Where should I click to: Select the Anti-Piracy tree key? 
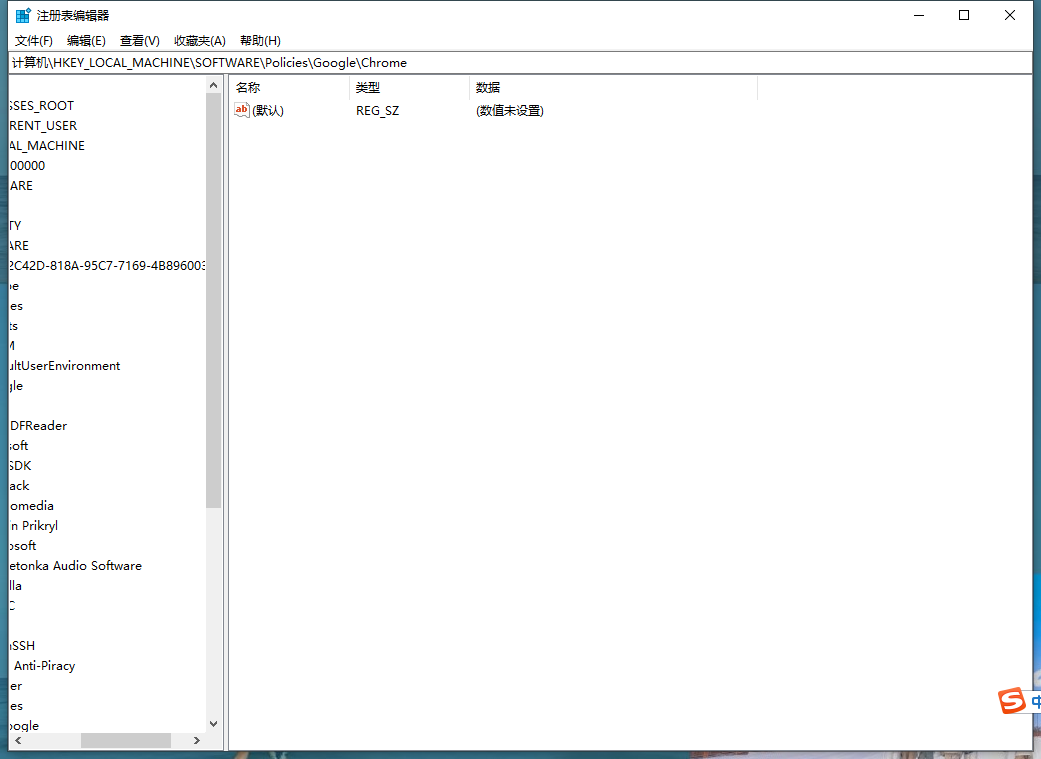click(x=43, y=665)
